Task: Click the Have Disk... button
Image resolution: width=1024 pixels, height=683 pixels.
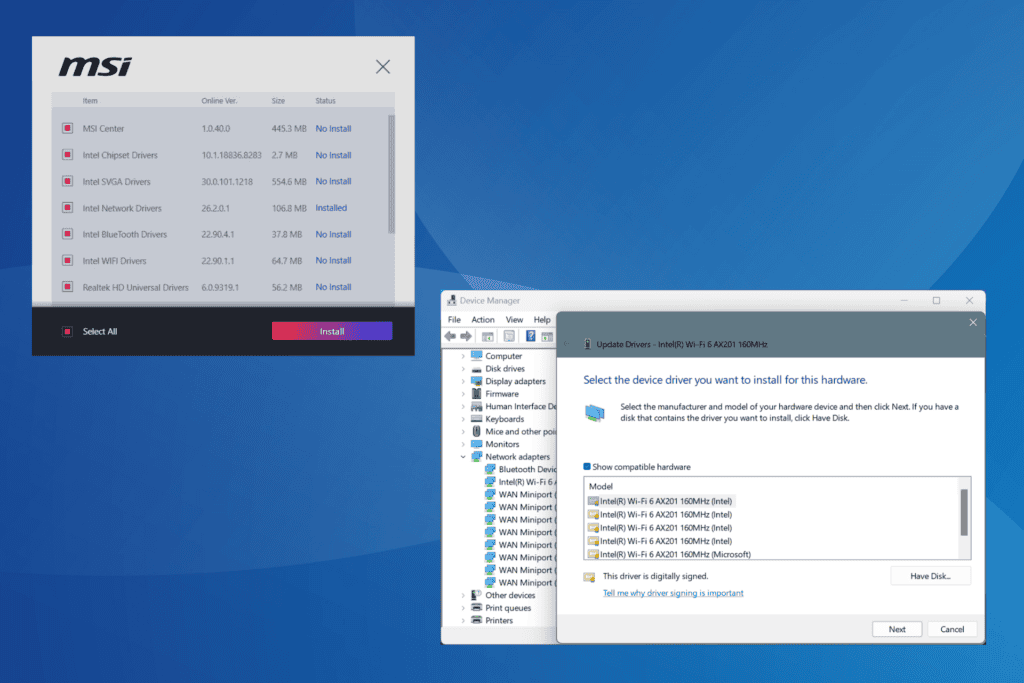Action: pos(930,576)
